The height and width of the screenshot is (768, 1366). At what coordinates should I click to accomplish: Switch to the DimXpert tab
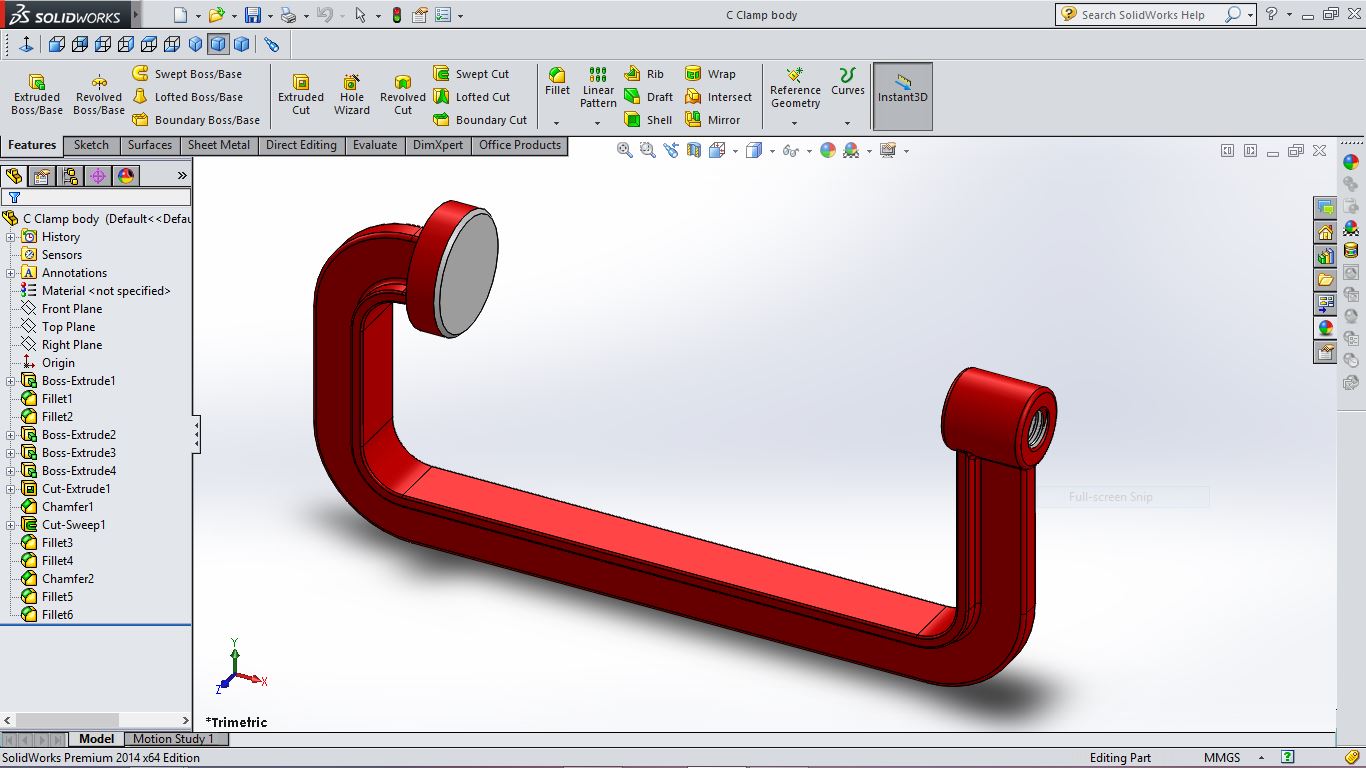438,145
